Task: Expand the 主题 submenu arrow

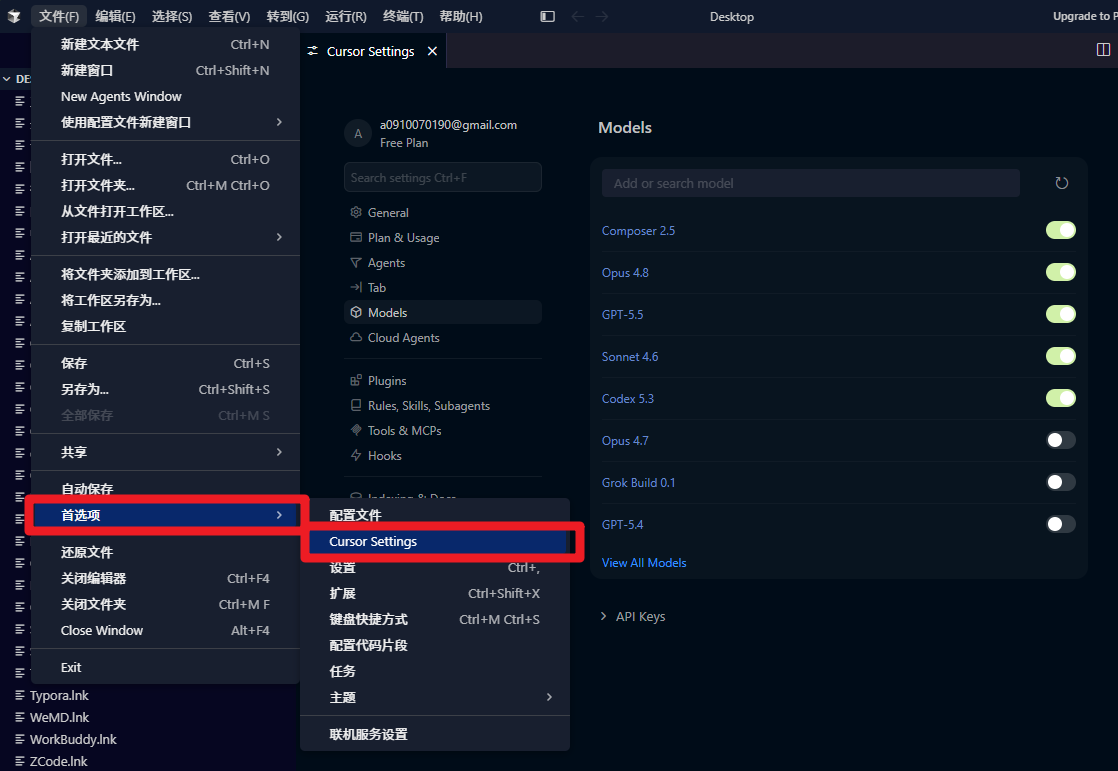Action: point(549,697)
